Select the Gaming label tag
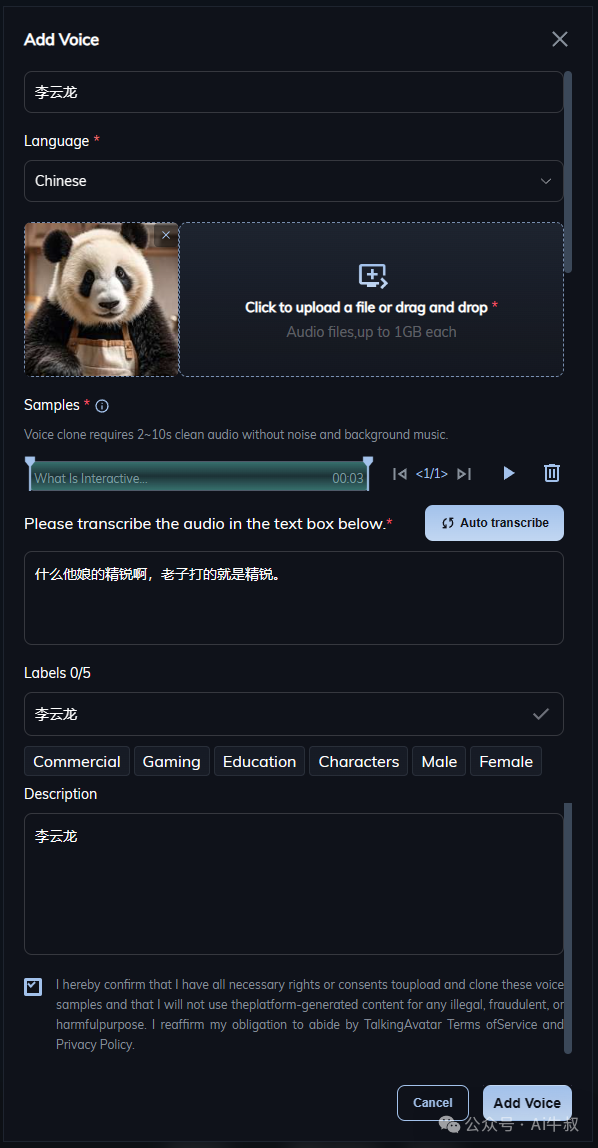Image resolution: width=598 pixels, height=1148 pixels. coord(172,761)
